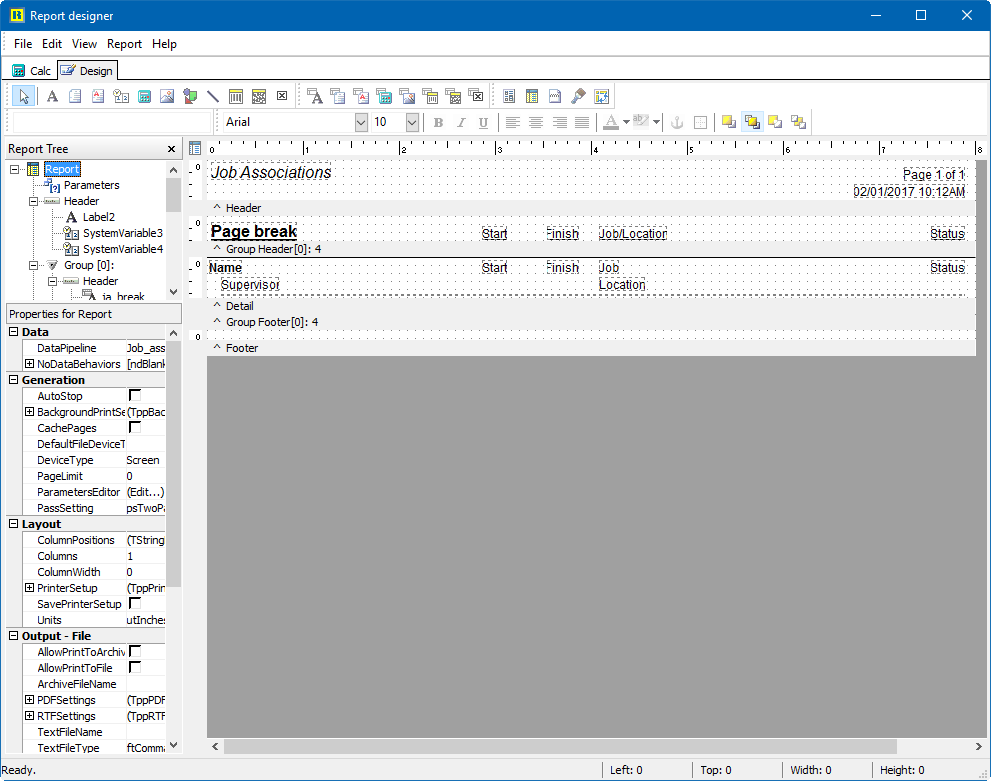Click the anchor icon on the format toolbar
The image size is (991, 781).
(x=676, y=122)
